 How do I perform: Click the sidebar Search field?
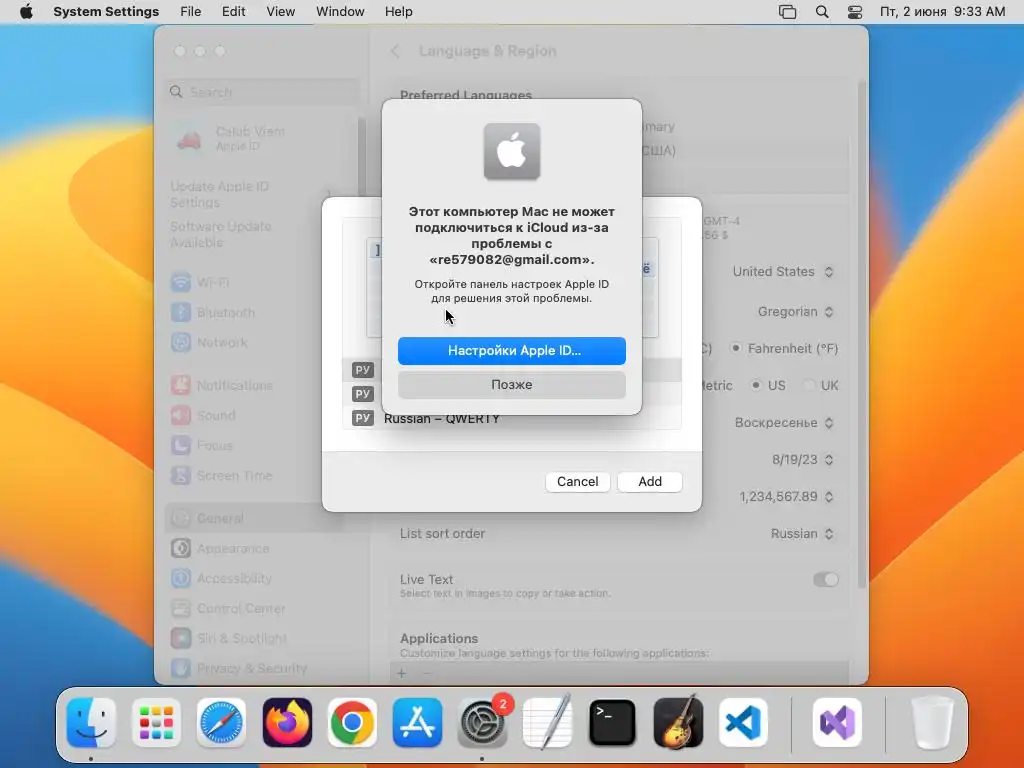[261, 92]
